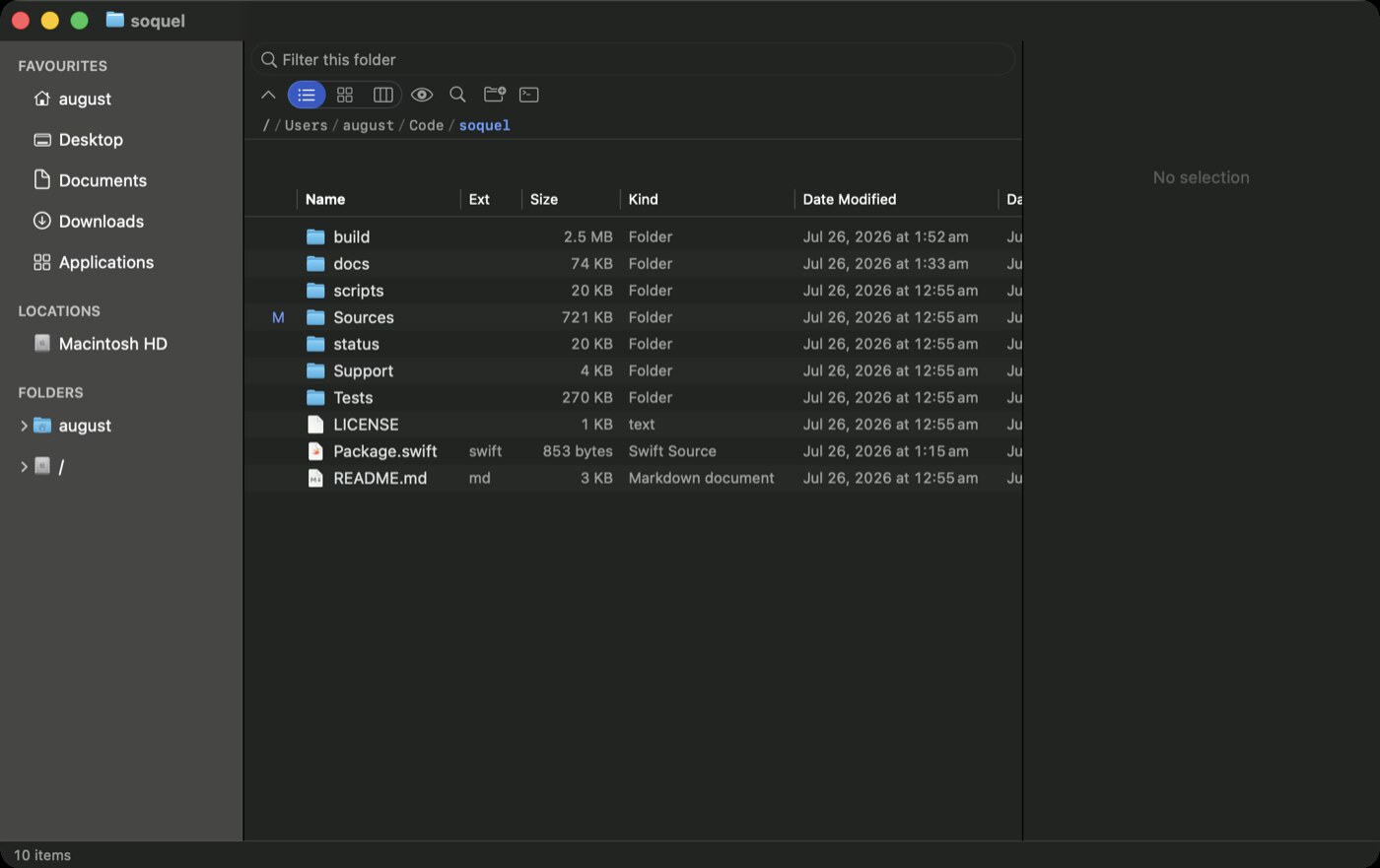
Task: Click the 1:52 am date cell
Action: pos(885,236)
